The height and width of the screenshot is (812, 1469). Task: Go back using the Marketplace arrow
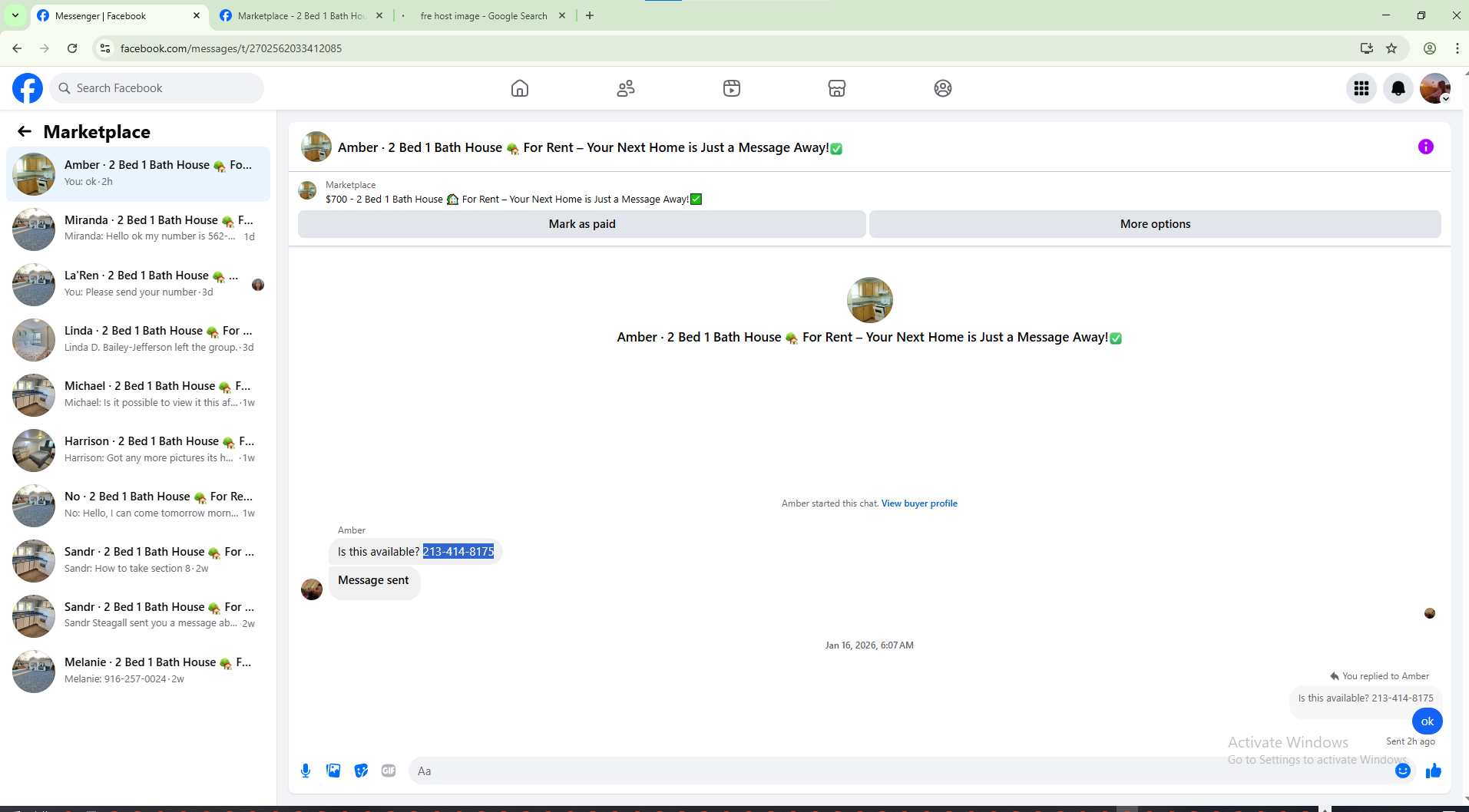[x=25, y=131]
